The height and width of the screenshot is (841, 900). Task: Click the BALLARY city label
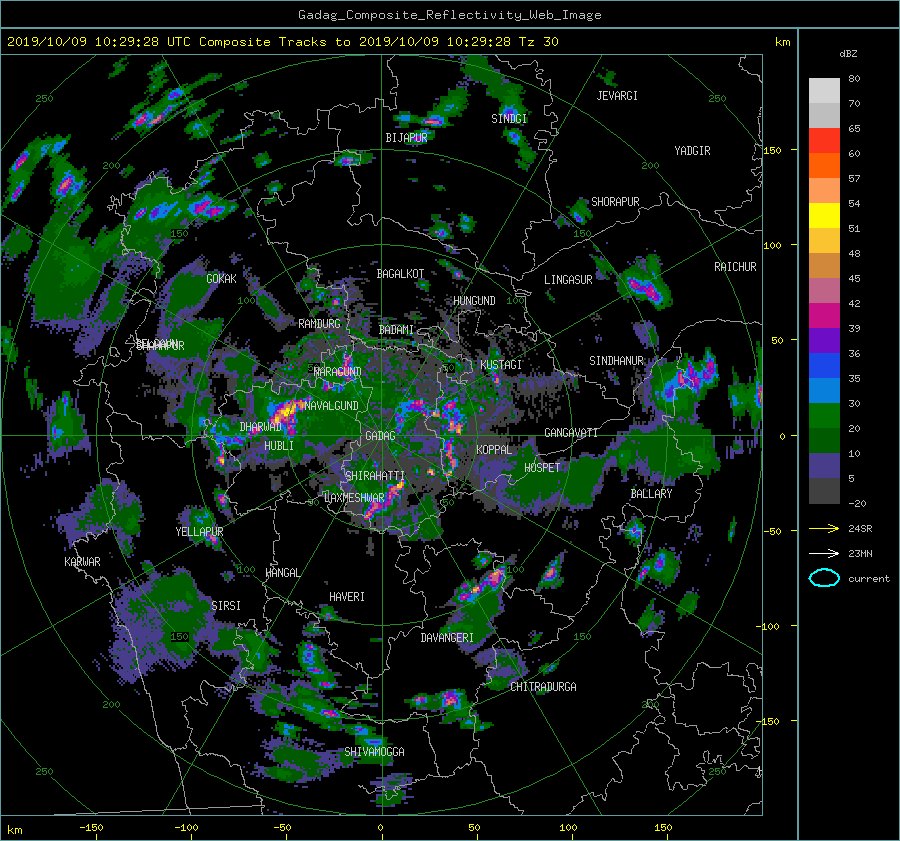click(x=651, y=494)
